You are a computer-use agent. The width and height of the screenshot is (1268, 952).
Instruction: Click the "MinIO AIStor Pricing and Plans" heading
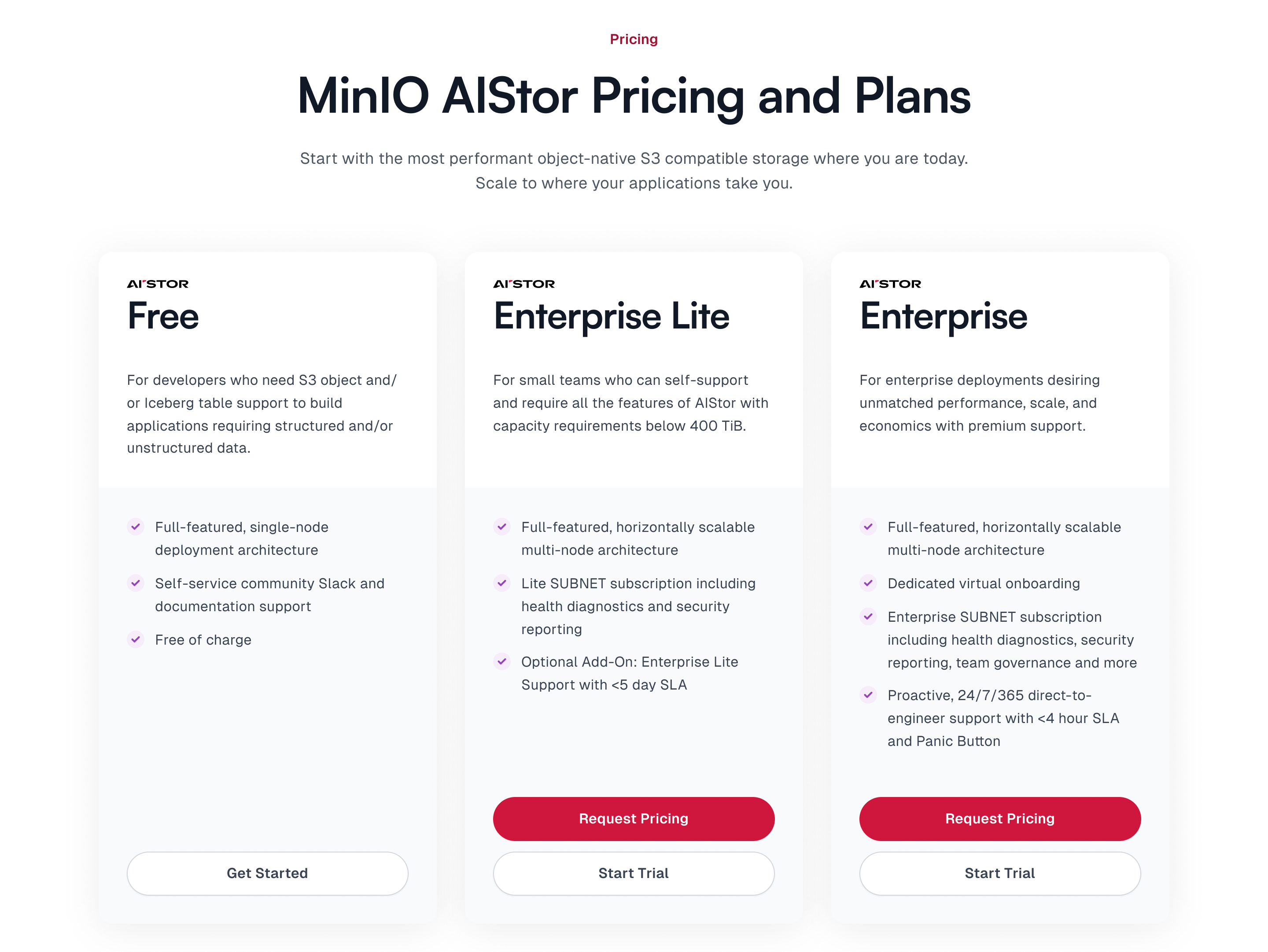click(x=634, y=96)
